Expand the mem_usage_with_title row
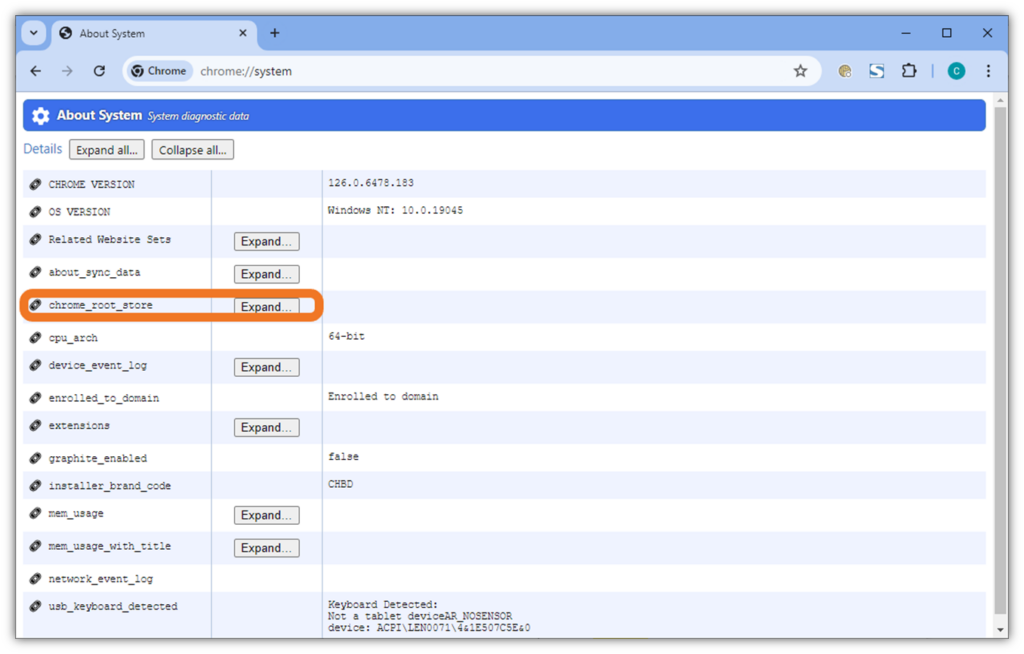This screenshot has height=654, width=1024. click(x=266, y=548)
